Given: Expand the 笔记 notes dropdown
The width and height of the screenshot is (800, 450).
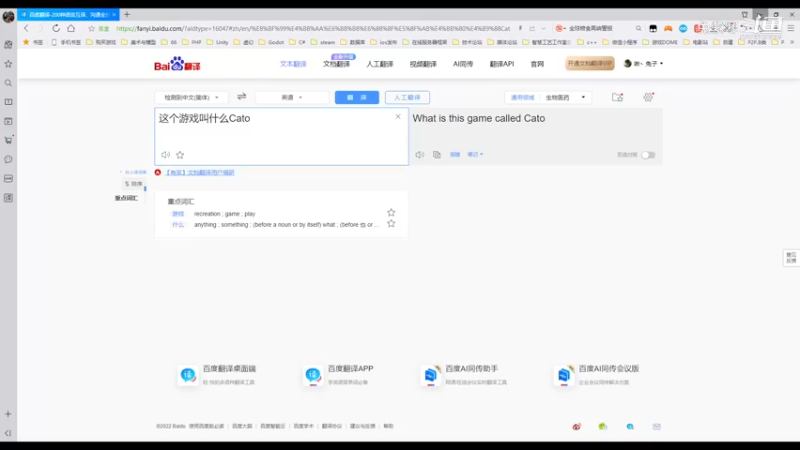Looking at the screenshot, I should [x=475, y=154].
